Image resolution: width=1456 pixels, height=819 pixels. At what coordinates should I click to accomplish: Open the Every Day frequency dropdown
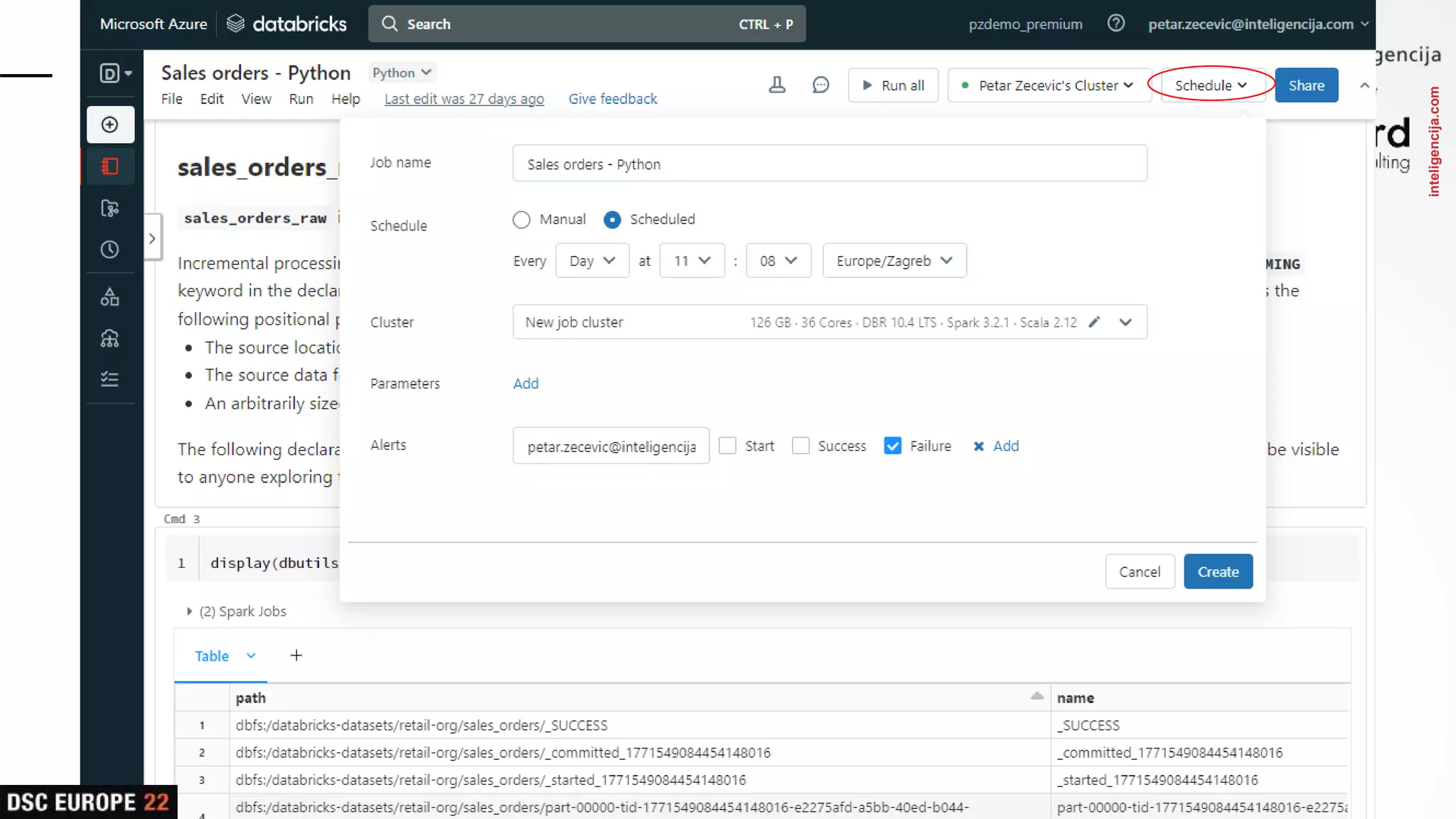point(591,261)
